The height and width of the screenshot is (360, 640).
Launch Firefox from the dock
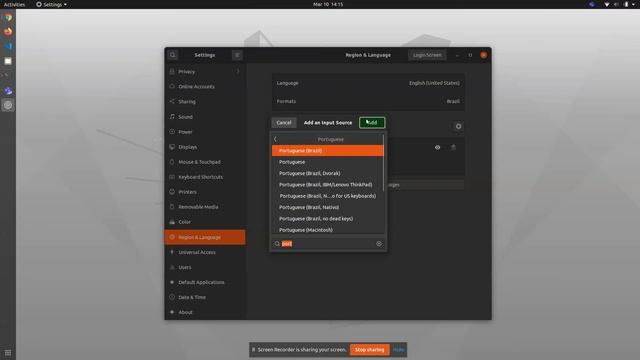(8, 32)
